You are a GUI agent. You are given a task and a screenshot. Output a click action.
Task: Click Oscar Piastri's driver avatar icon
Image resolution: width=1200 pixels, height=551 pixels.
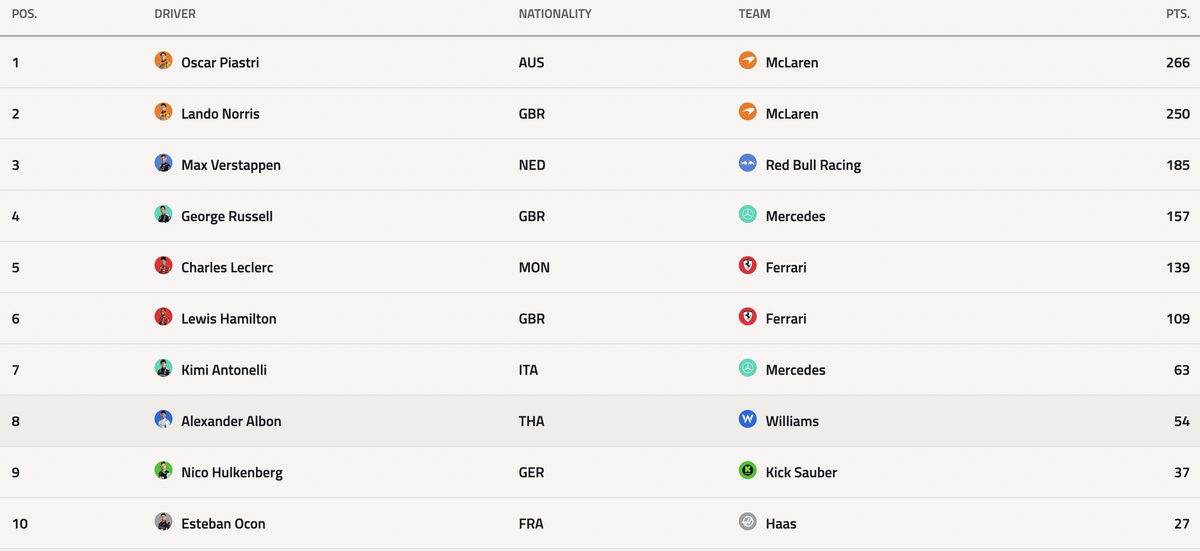tap(164, 61)
